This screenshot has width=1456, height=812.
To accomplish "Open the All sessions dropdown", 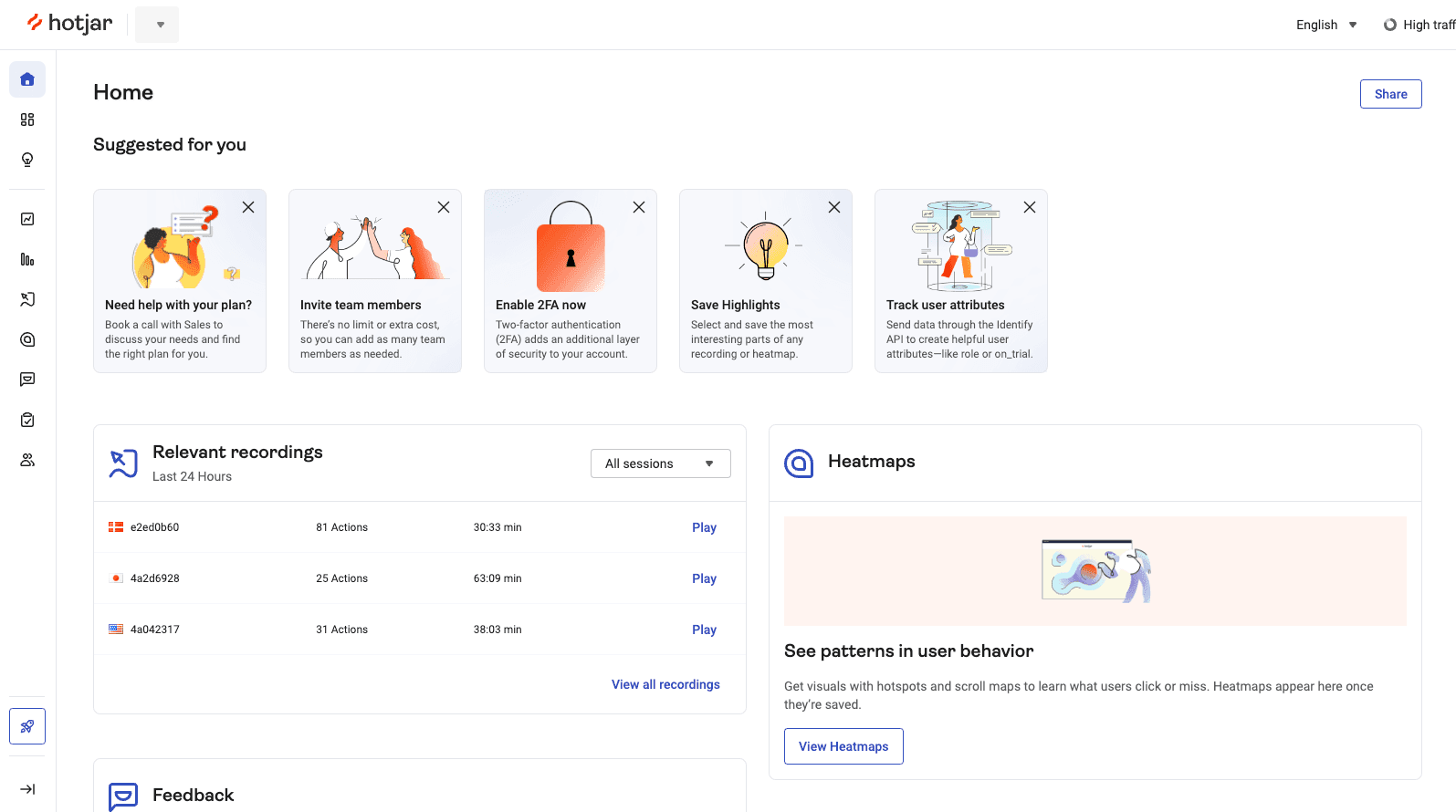I will pos(660,463).
